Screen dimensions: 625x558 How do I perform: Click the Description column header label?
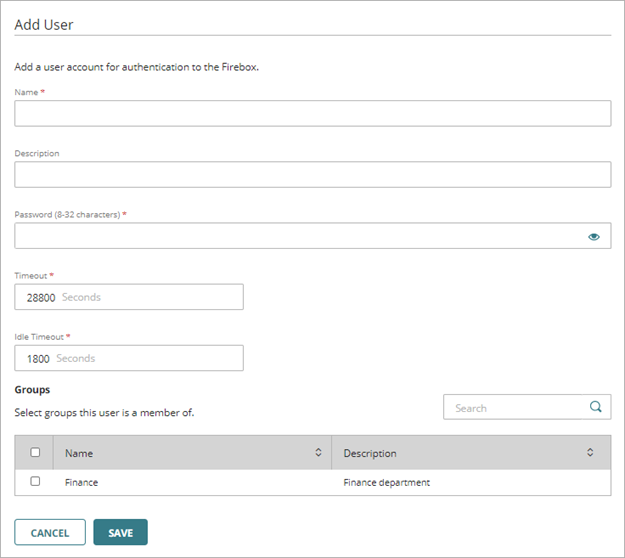coord(369,453)
